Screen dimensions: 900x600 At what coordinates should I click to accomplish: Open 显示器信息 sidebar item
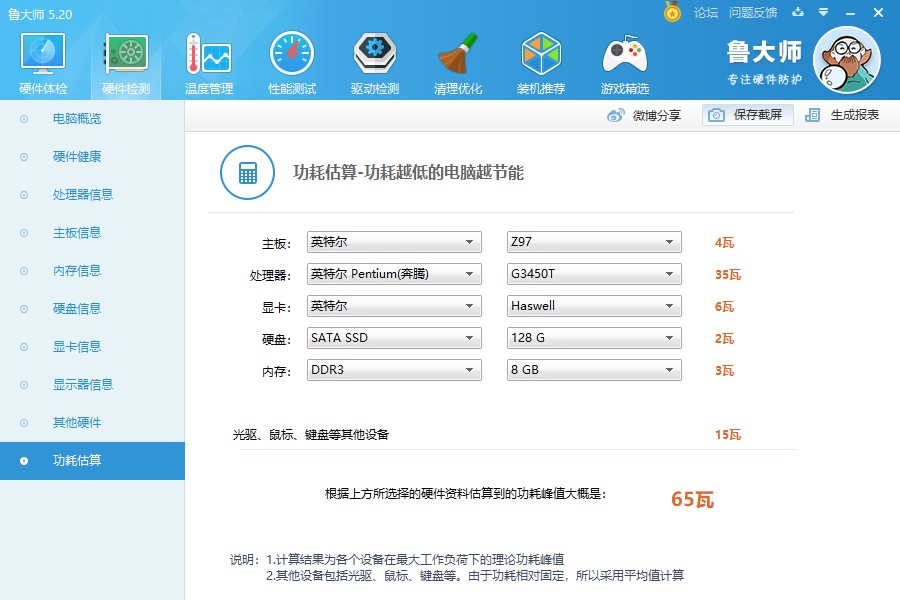[x=83, y=384]
